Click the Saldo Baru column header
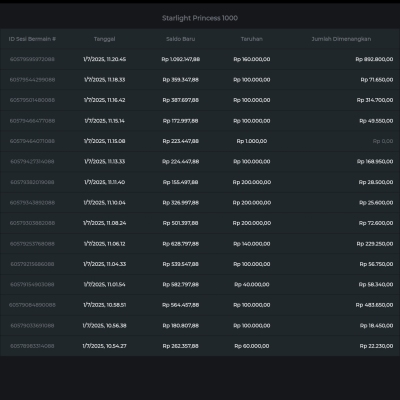This screenshot has width=400, height=400. pyautogui.click(x=180, y=39)
